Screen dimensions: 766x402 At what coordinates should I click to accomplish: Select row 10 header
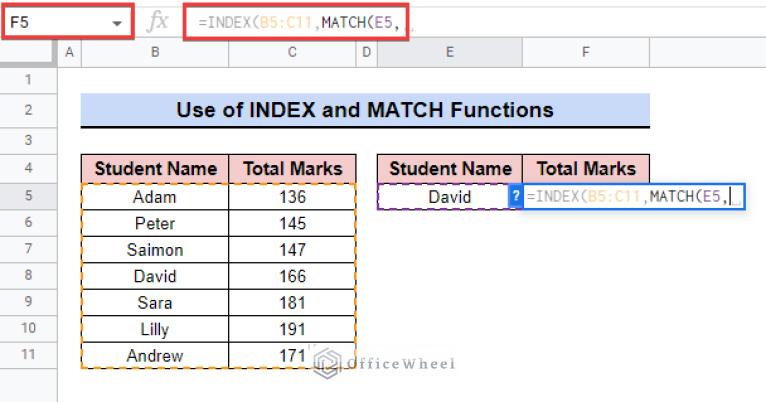pos(28,328)
